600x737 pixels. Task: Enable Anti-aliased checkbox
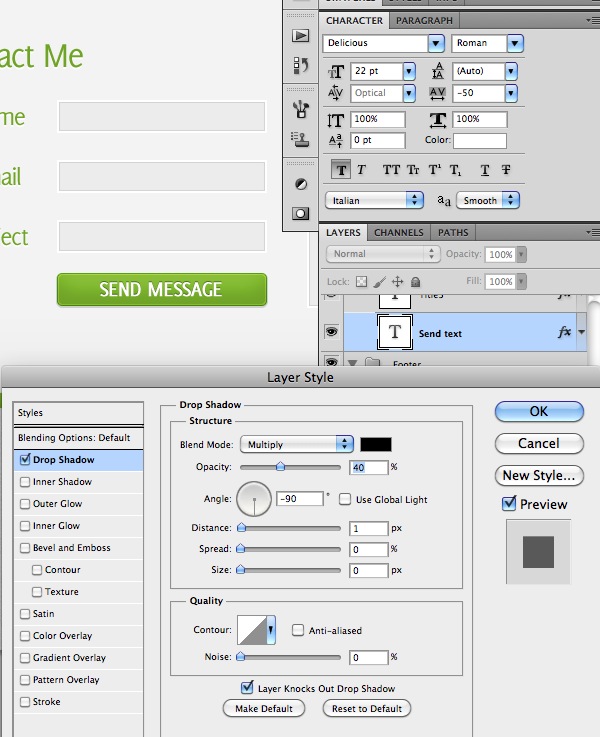(298, 630)
